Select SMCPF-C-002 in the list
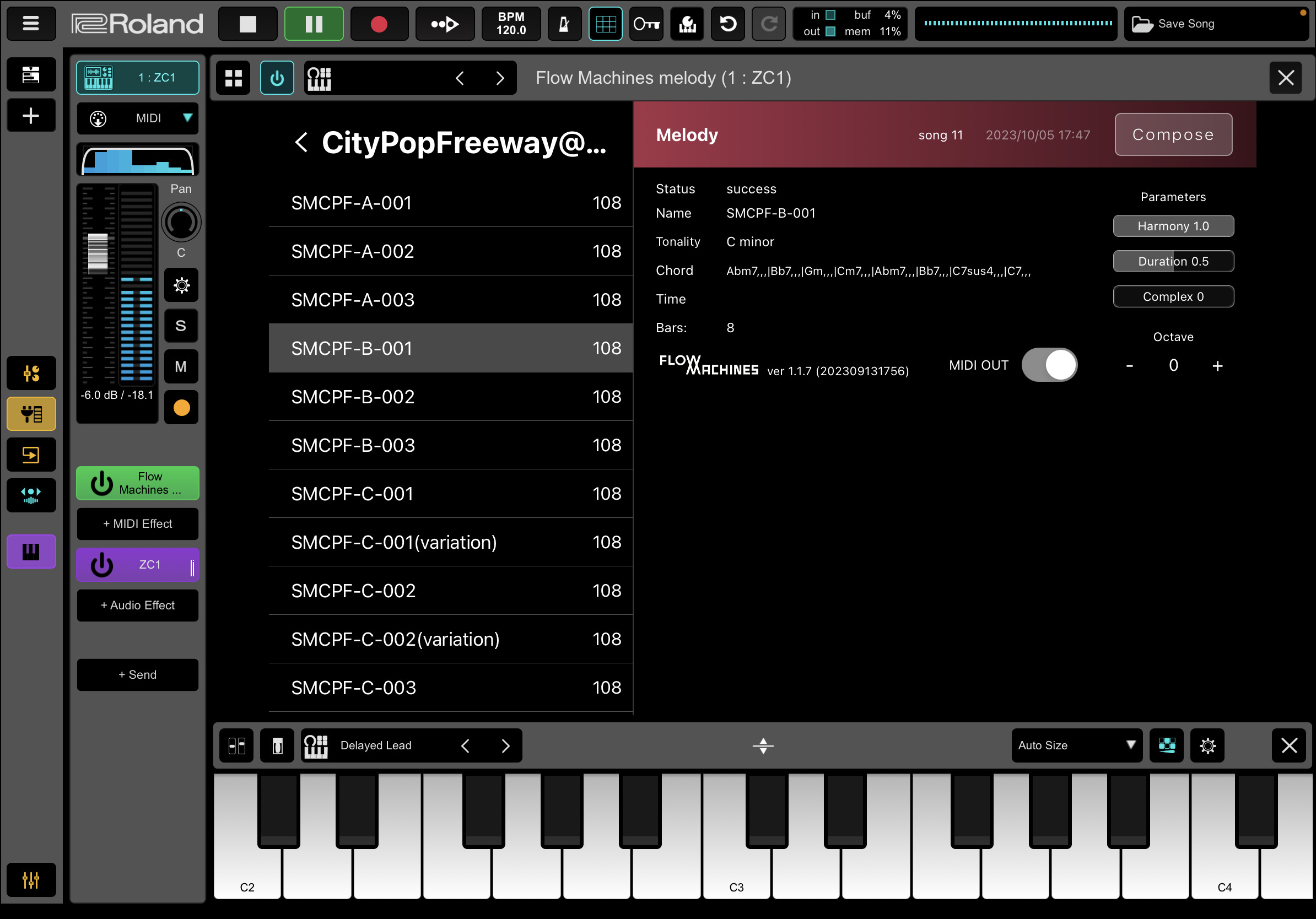This screenshot has height=919, width=1316. 450,591
